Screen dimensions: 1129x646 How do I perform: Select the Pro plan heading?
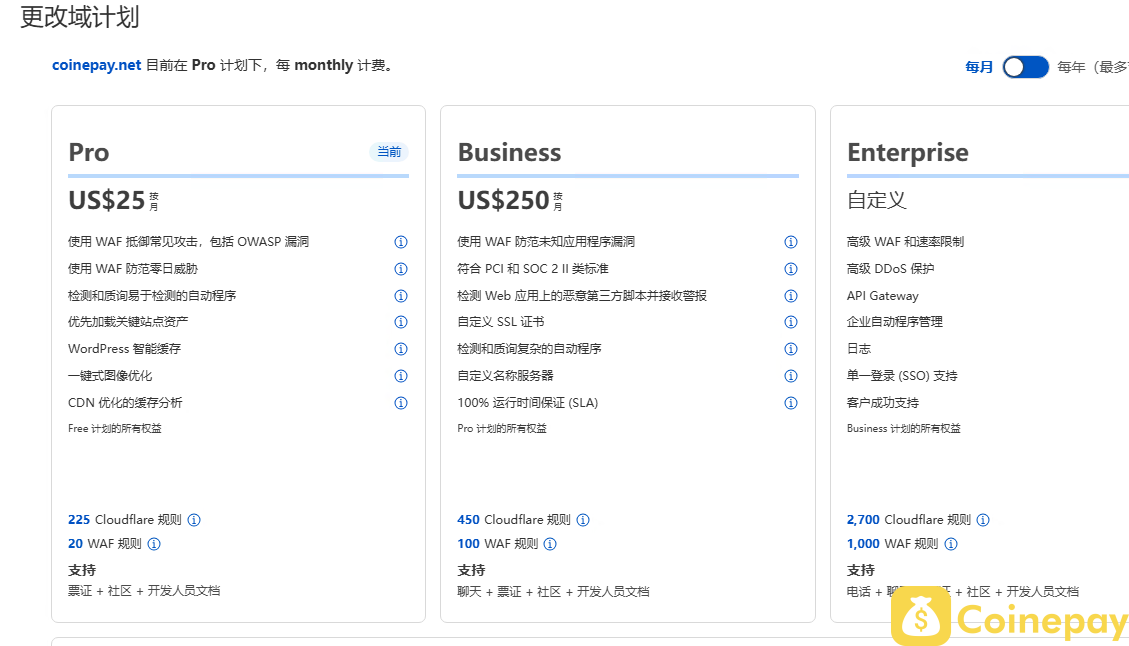pos(89,153)
